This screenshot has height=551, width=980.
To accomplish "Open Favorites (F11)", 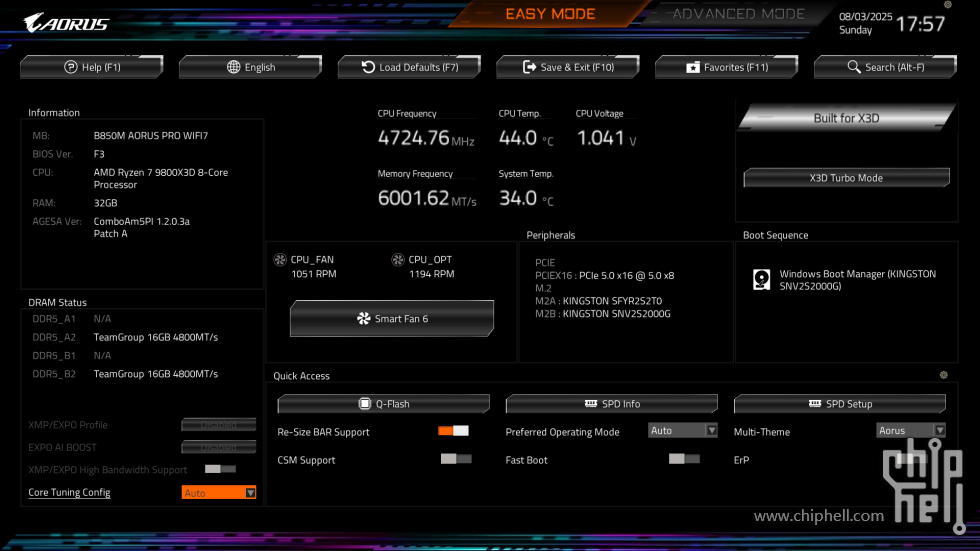I will tap(727, 67).
